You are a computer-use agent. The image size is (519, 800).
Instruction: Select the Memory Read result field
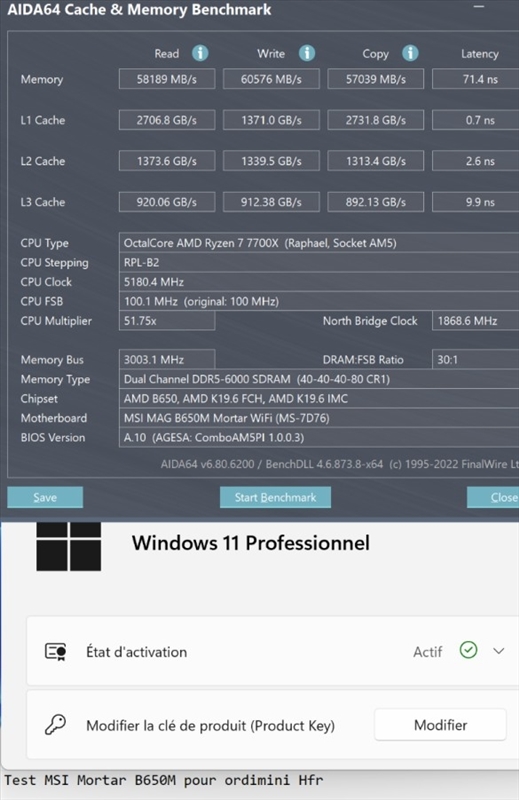pos(167,79)
